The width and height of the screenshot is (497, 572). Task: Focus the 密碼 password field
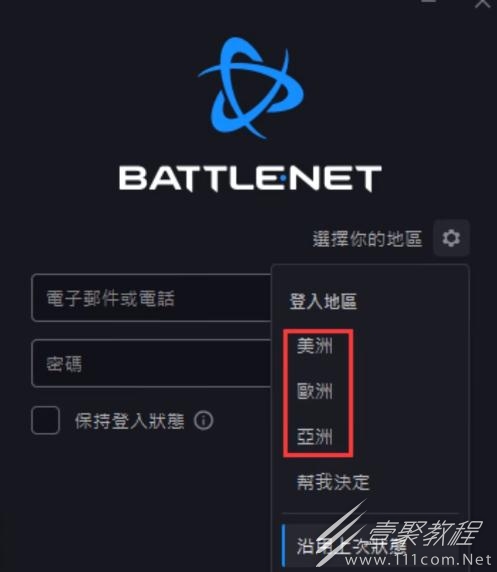pos(151,363)
